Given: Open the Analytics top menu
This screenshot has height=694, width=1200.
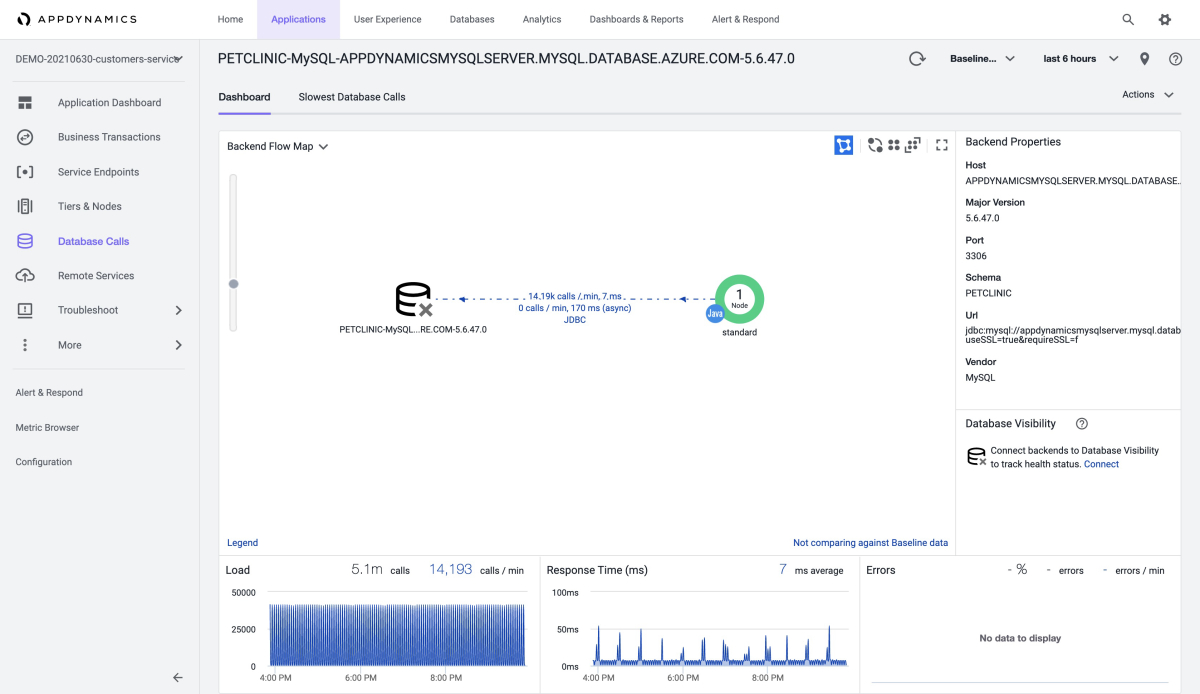Looking at the screenshot, I should (x=542, y=19).
